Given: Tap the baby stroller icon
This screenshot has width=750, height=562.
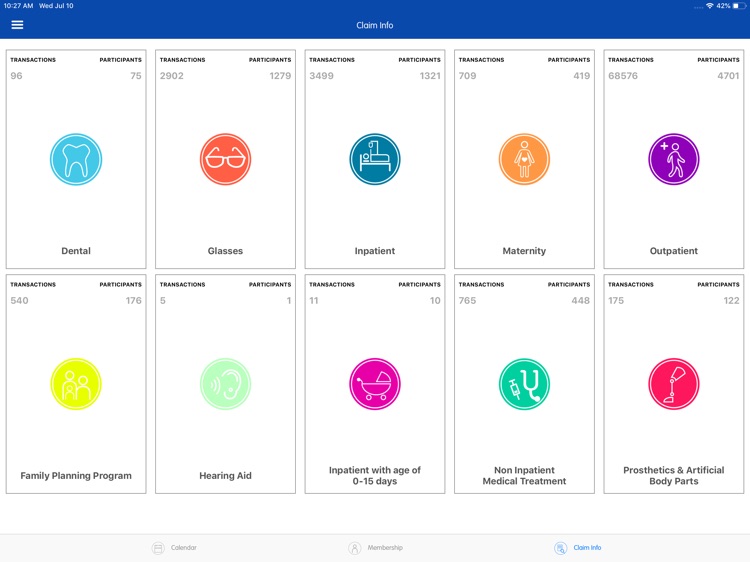Looking at the screenshot, I should (375, 384).
